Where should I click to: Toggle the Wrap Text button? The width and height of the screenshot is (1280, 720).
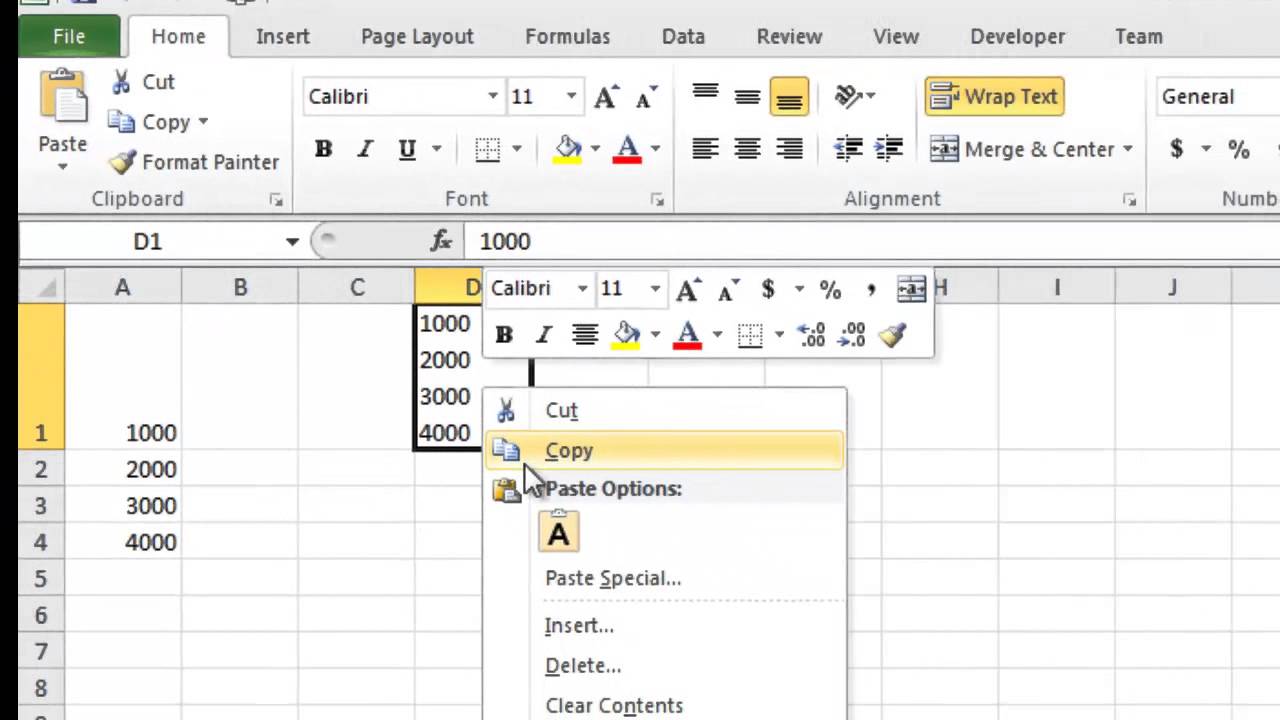pos(993,97)
